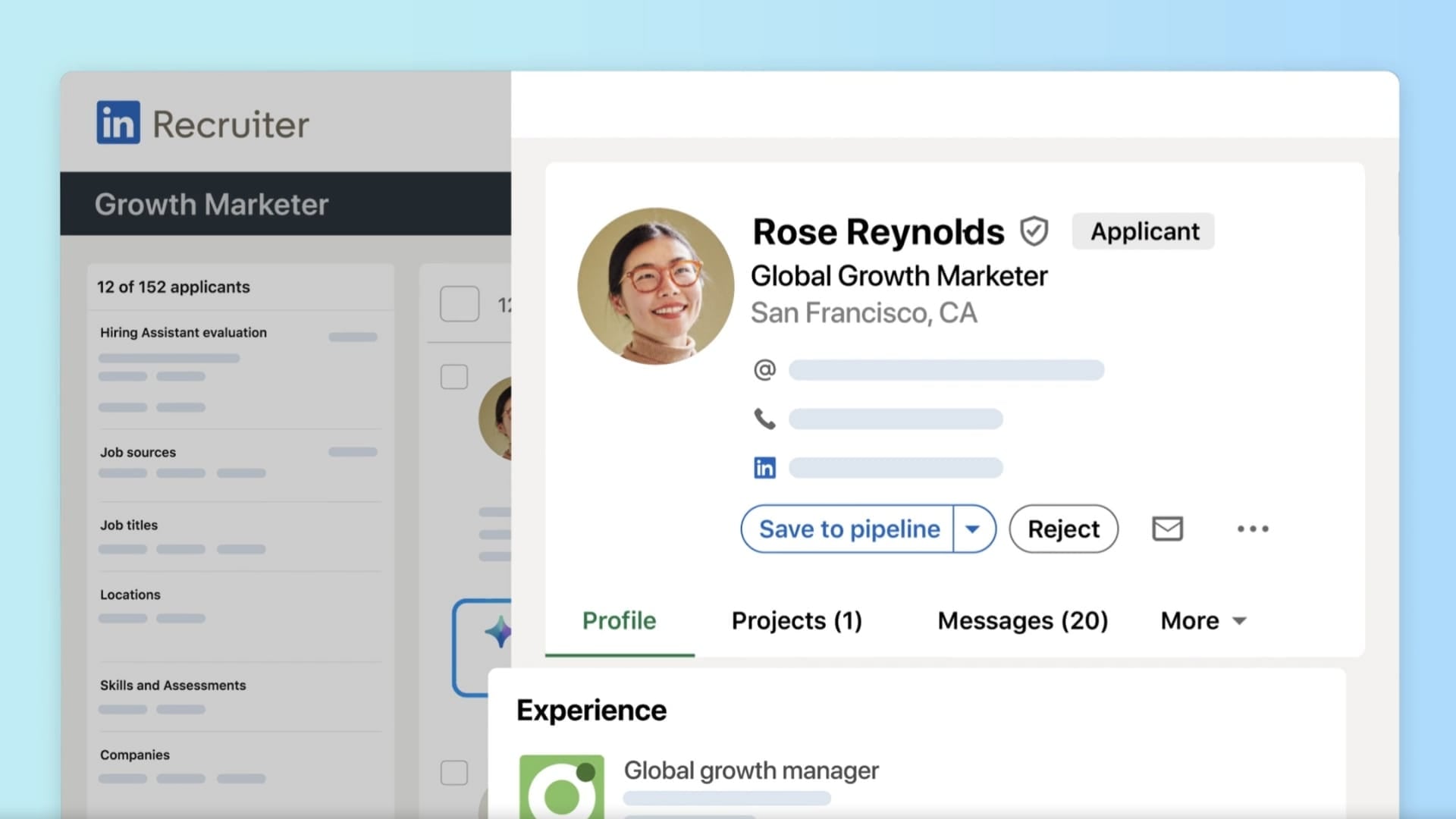Click the 12 of 152 applicants count
The image size is (1456, 819).
pyautogui.click(x=173, y=287)
